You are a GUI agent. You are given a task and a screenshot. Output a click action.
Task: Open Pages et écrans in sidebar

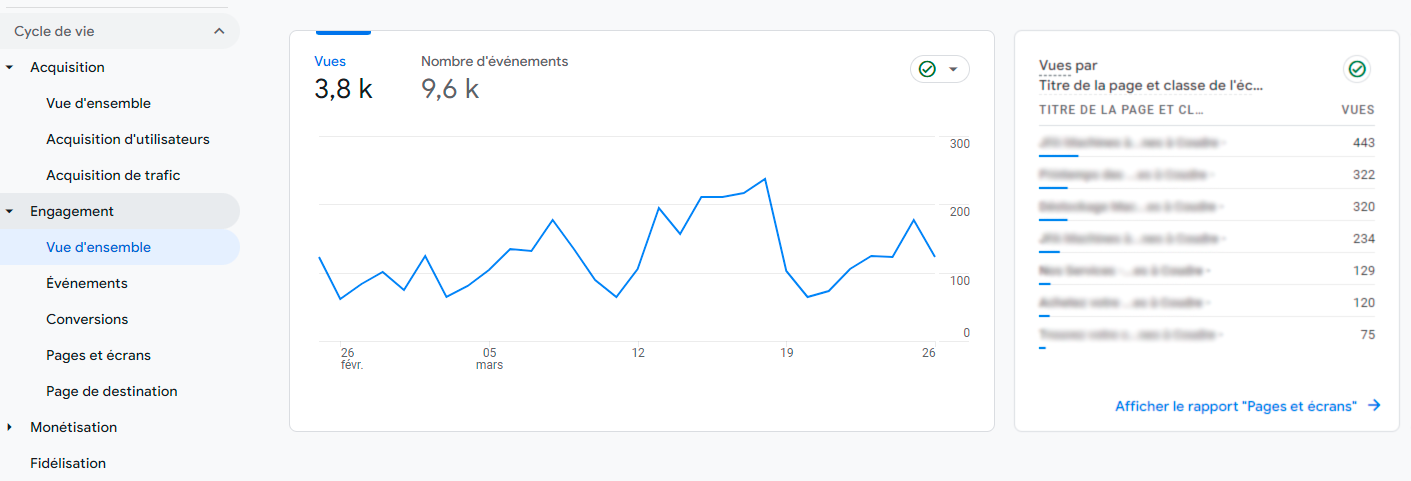pos(98,356)
